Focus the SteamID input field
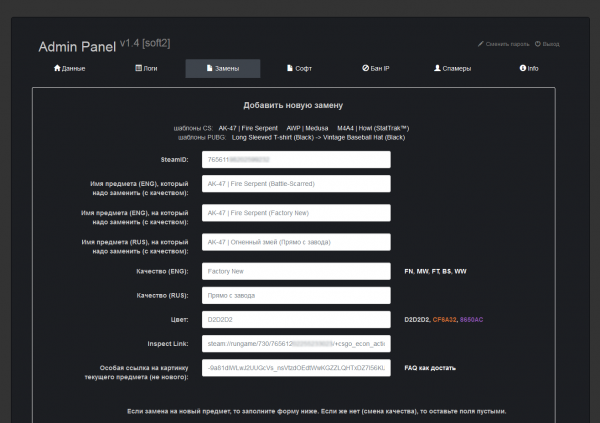The width and height of the screenshot is (600, 423). [x=295, y=159]
